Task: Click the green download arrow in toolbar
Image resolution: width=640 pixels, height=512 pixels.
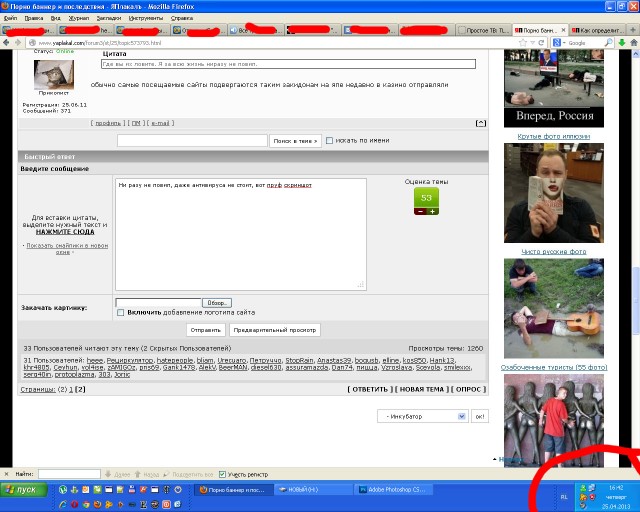Action: point(619,43)
